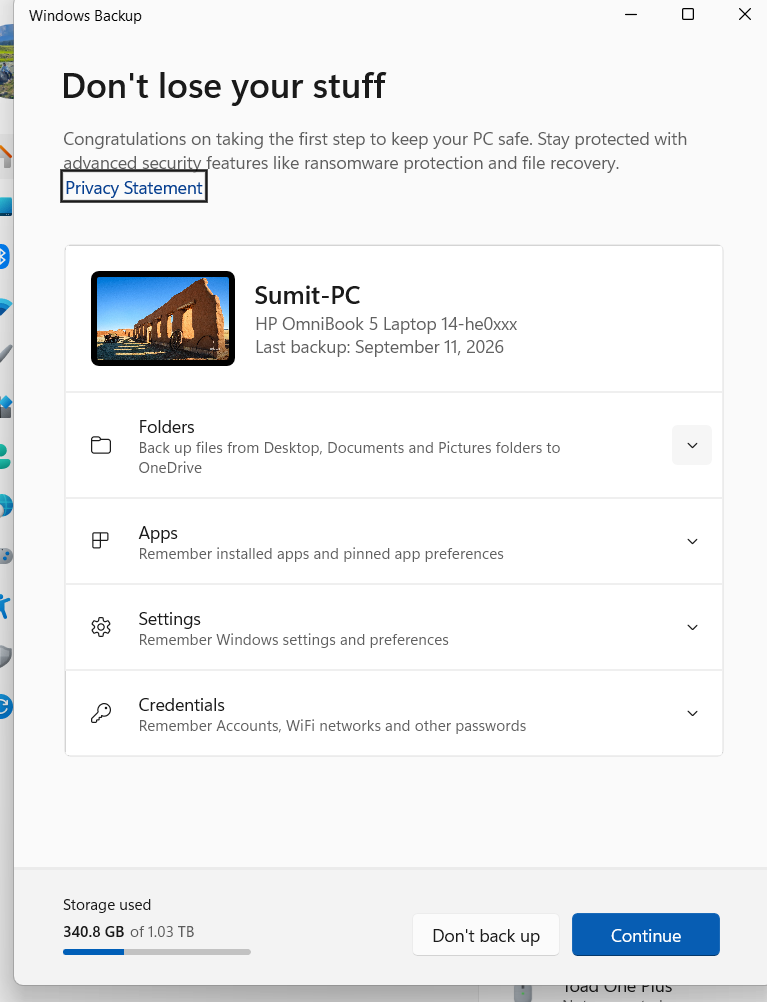Click the HP OmniBook 5 Laptop model text
767x1002 pixels.
point(386,324)
